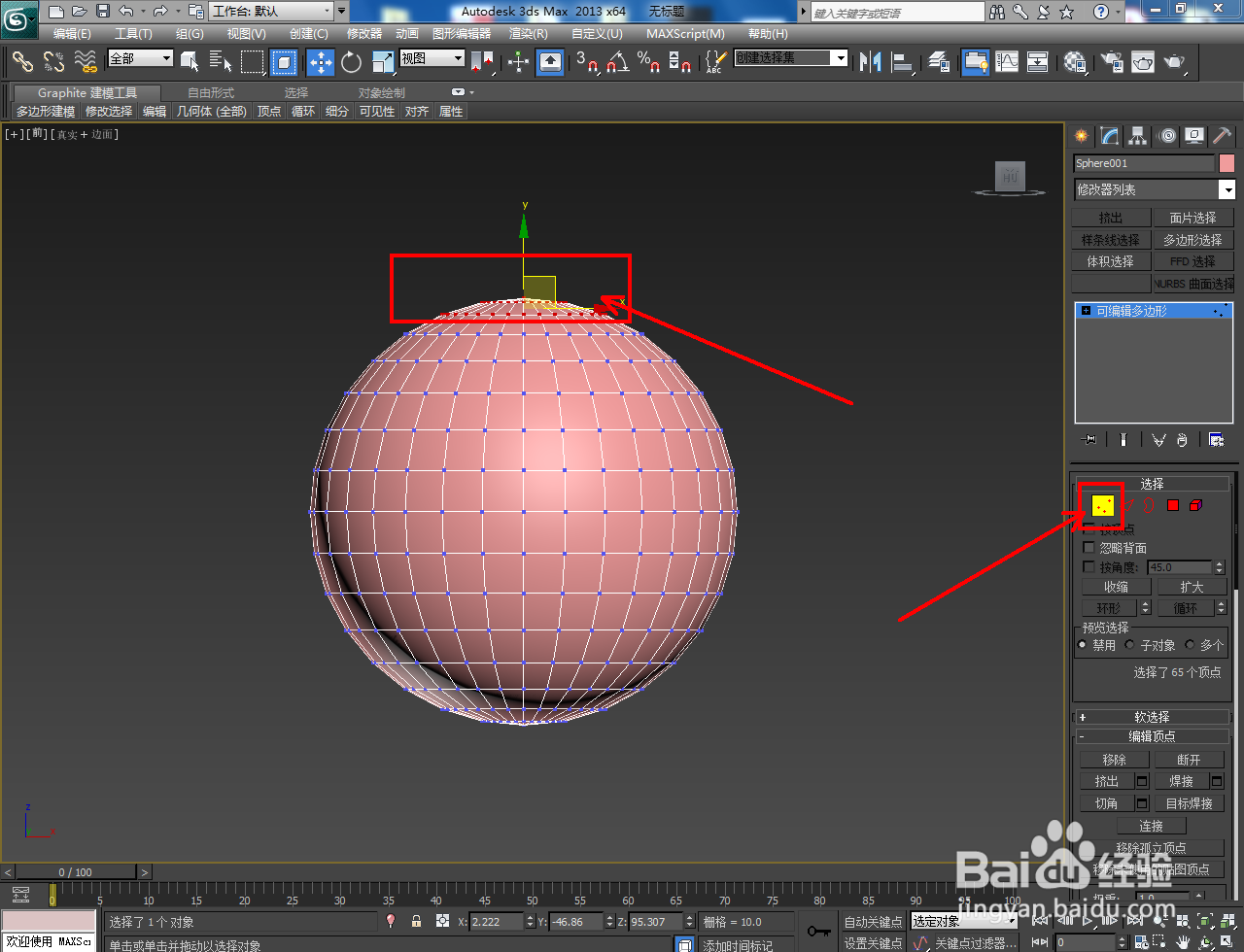The image size is (1244, 952).
Task: Select the Link tool in main toolbar
Action: coord(22,62)
